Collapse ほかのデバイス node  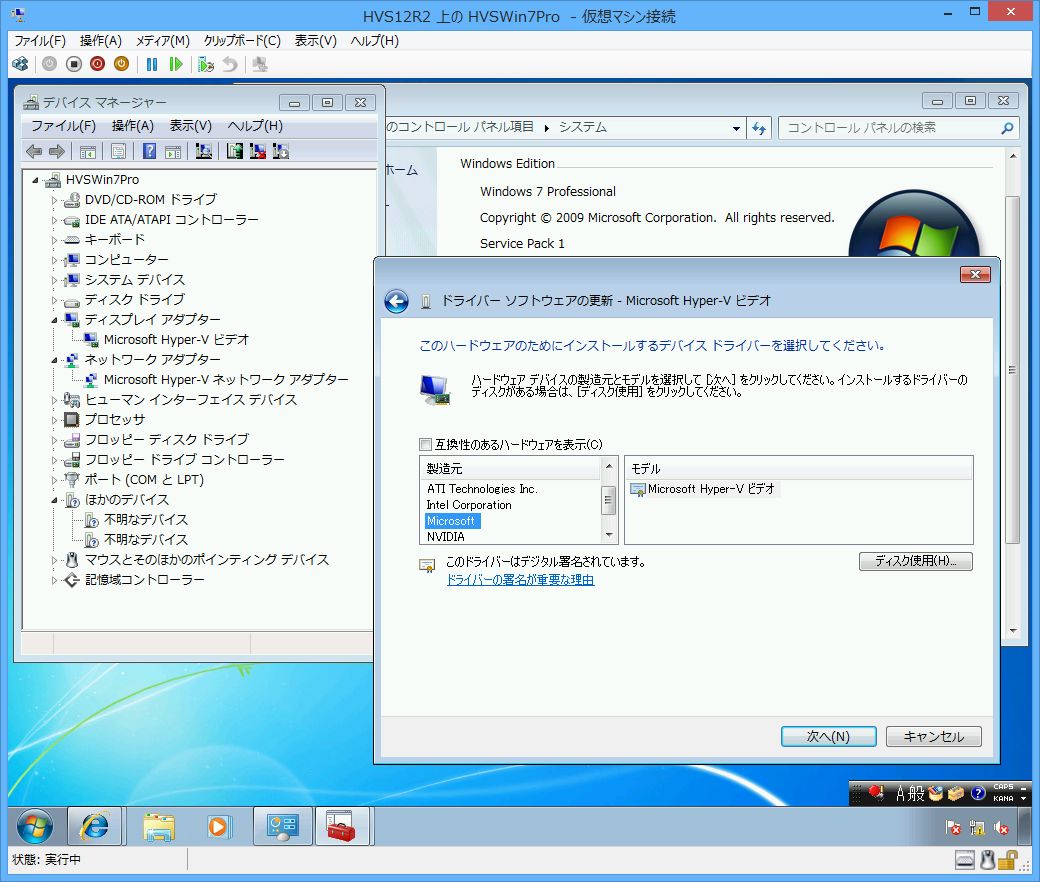point(54,500)
